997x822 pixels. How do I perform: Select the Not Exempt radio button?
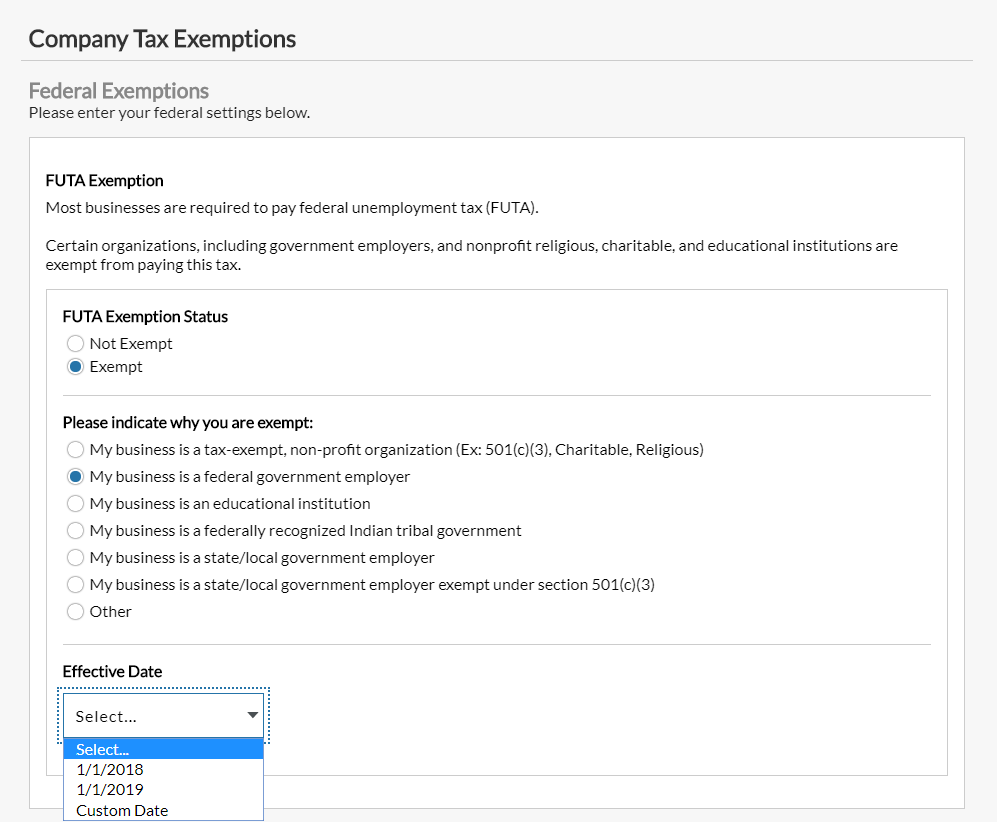[x=75, y=343]
